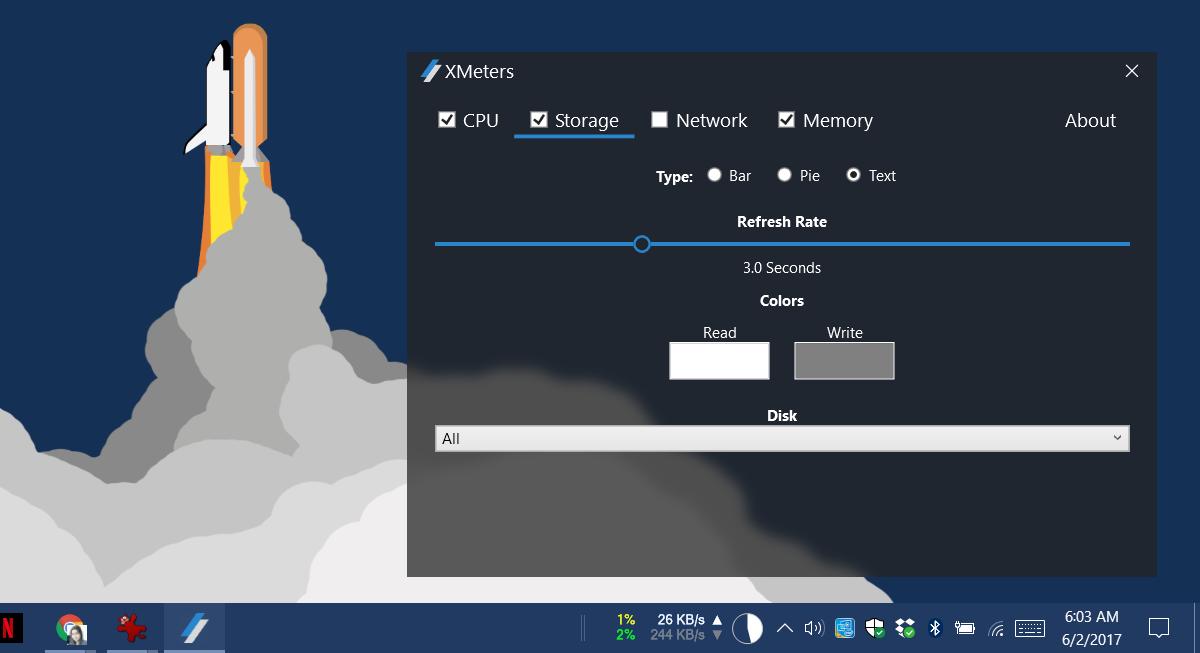
Task: Expand the Disk dropdown showing All
Action: click(x=782, y=439)
